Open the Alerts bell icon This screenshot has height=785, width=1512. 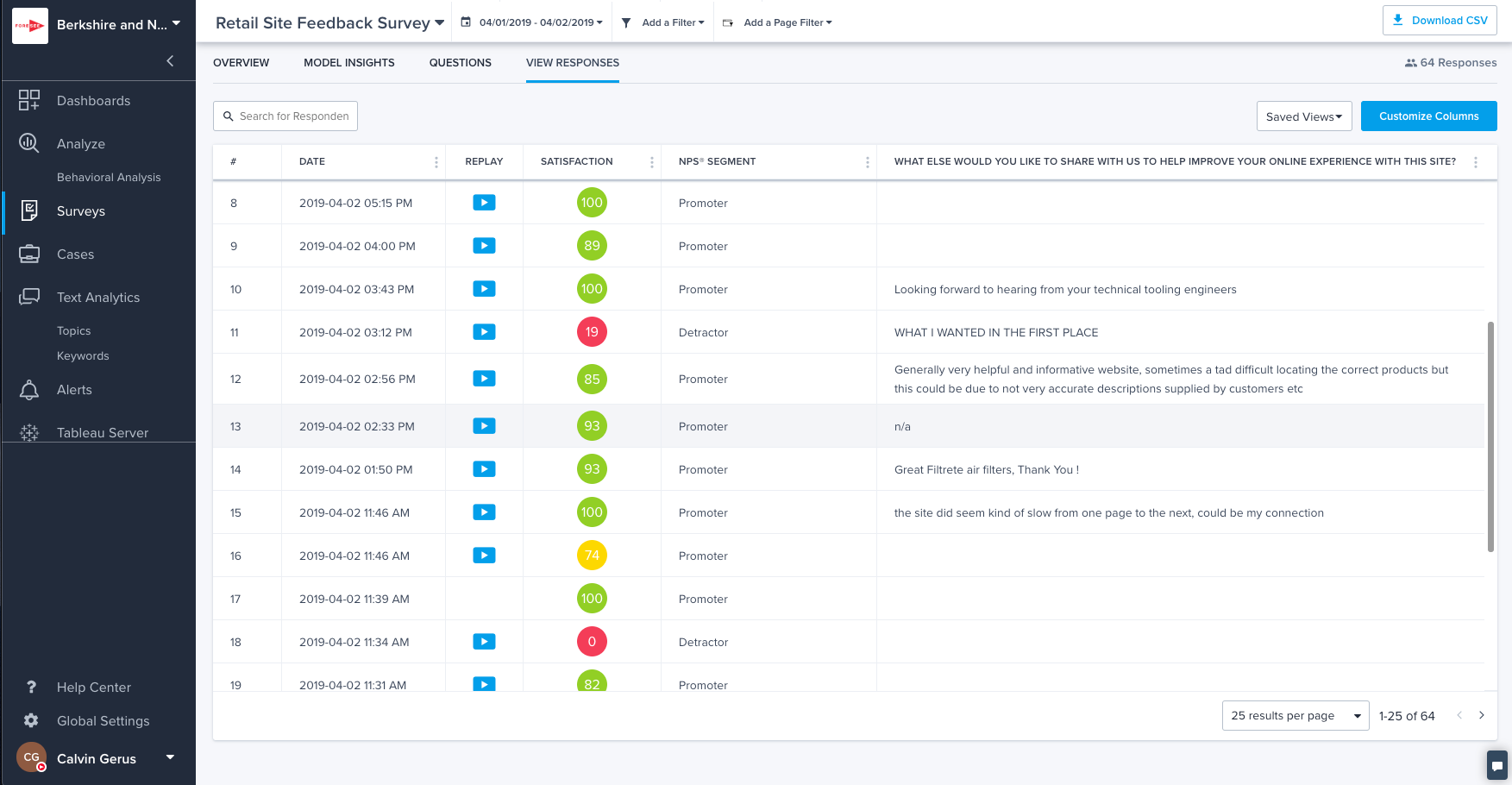click(29, 390)
